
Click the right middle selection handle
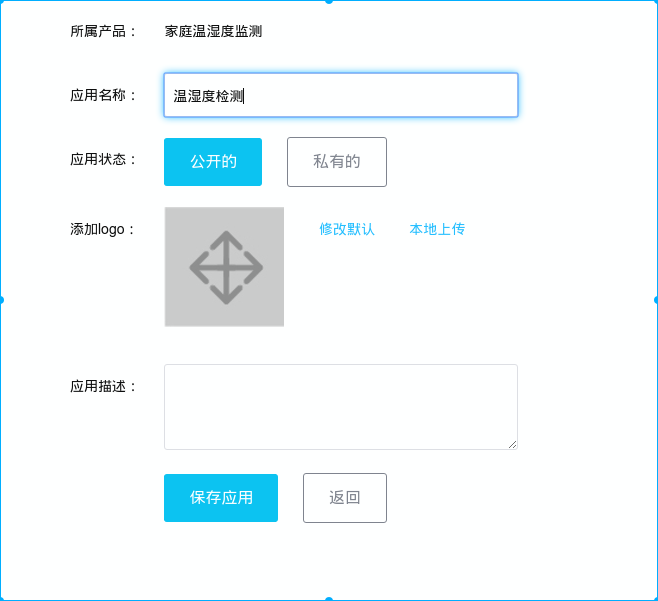(656, 300)
